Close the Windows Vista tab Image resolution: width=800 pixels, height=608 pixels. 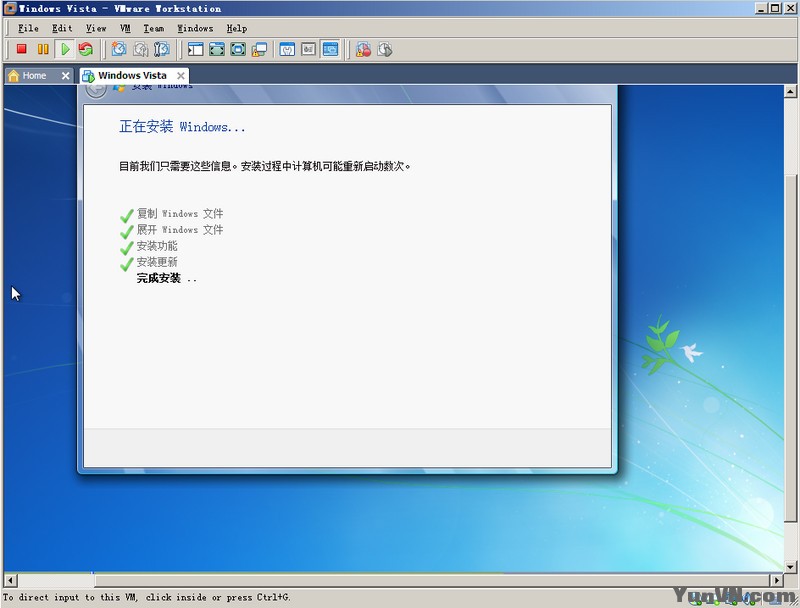[181, 75]
